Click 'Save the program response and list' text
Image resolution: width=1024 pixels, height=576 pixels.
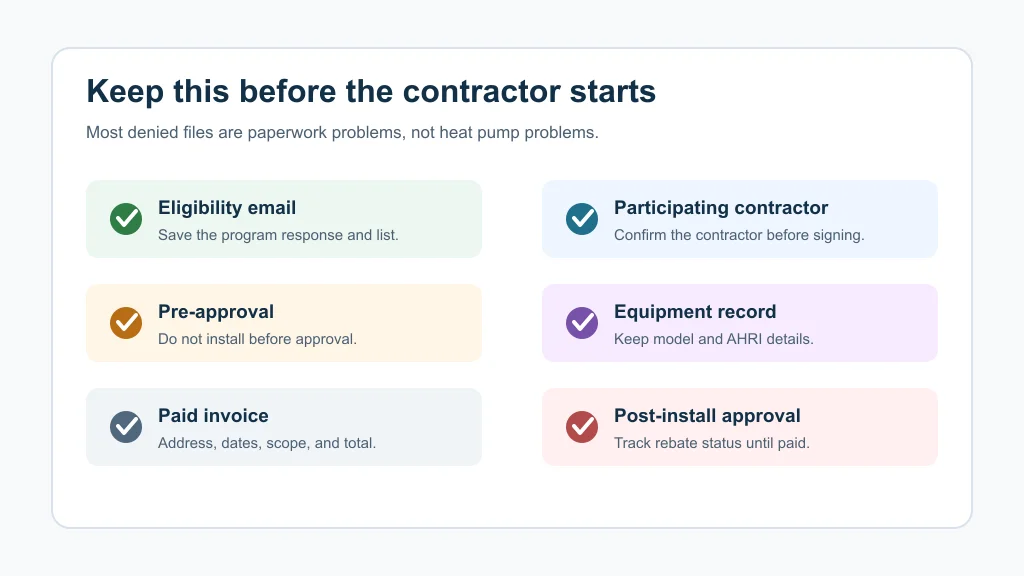point(278,235)
